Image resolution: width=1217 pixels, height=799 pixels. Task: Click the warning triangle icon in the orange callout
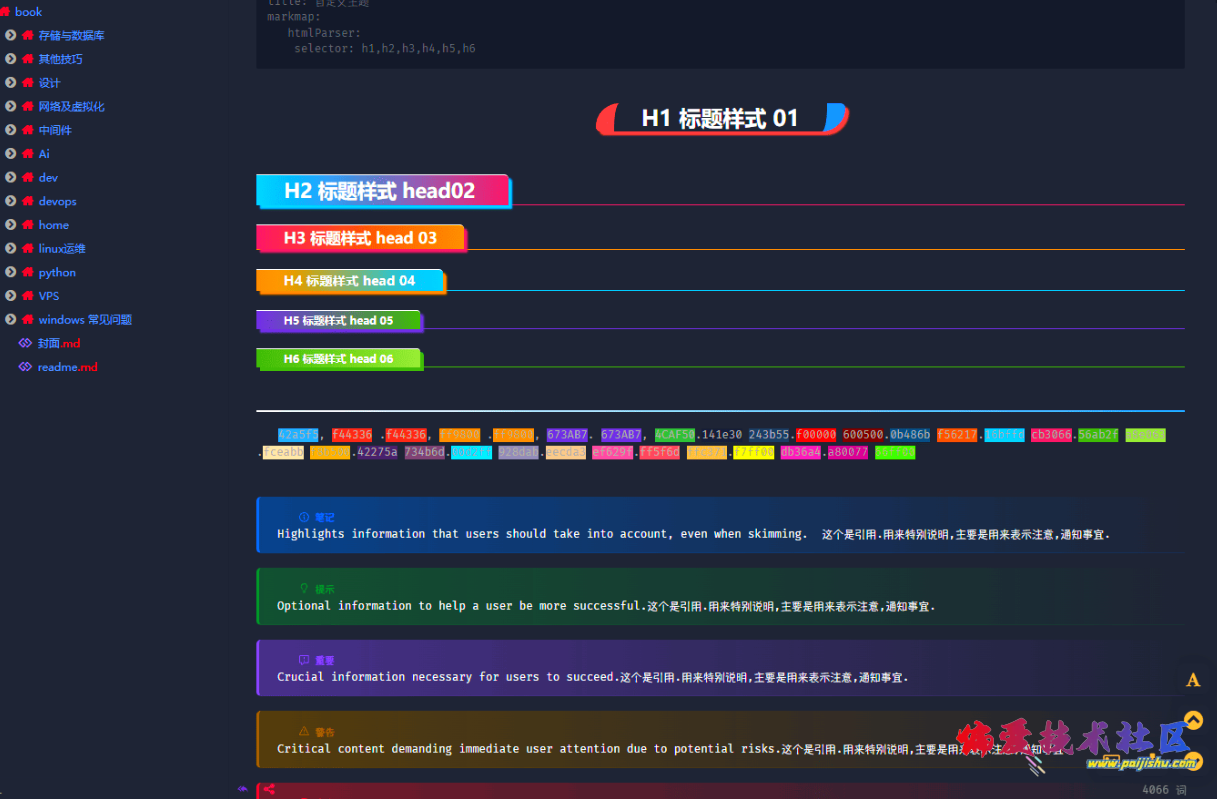pyautogui.click(x=304, y=732)
